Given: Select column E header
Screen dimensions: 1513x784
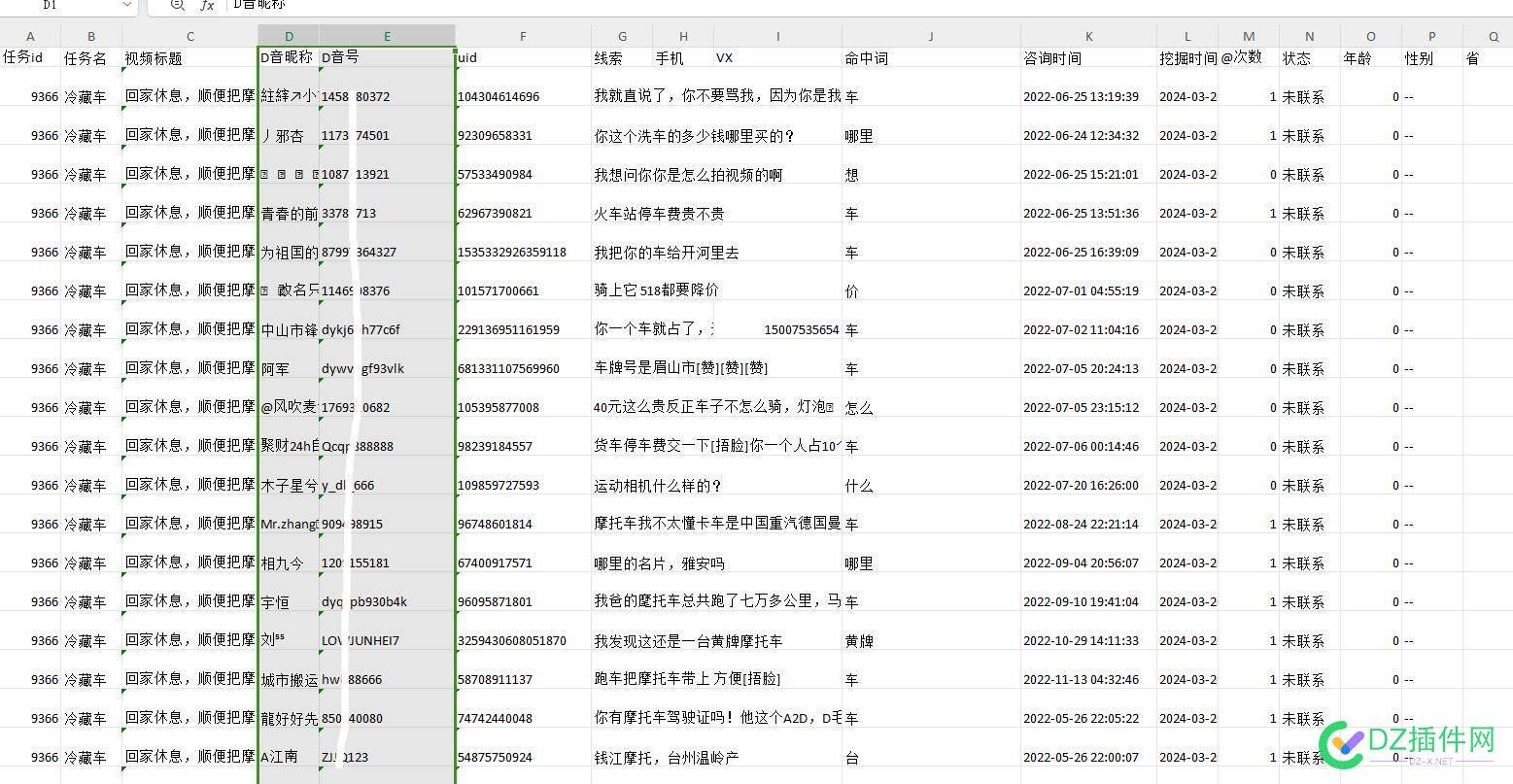Looking at the screenshot, I should [387, 37].
